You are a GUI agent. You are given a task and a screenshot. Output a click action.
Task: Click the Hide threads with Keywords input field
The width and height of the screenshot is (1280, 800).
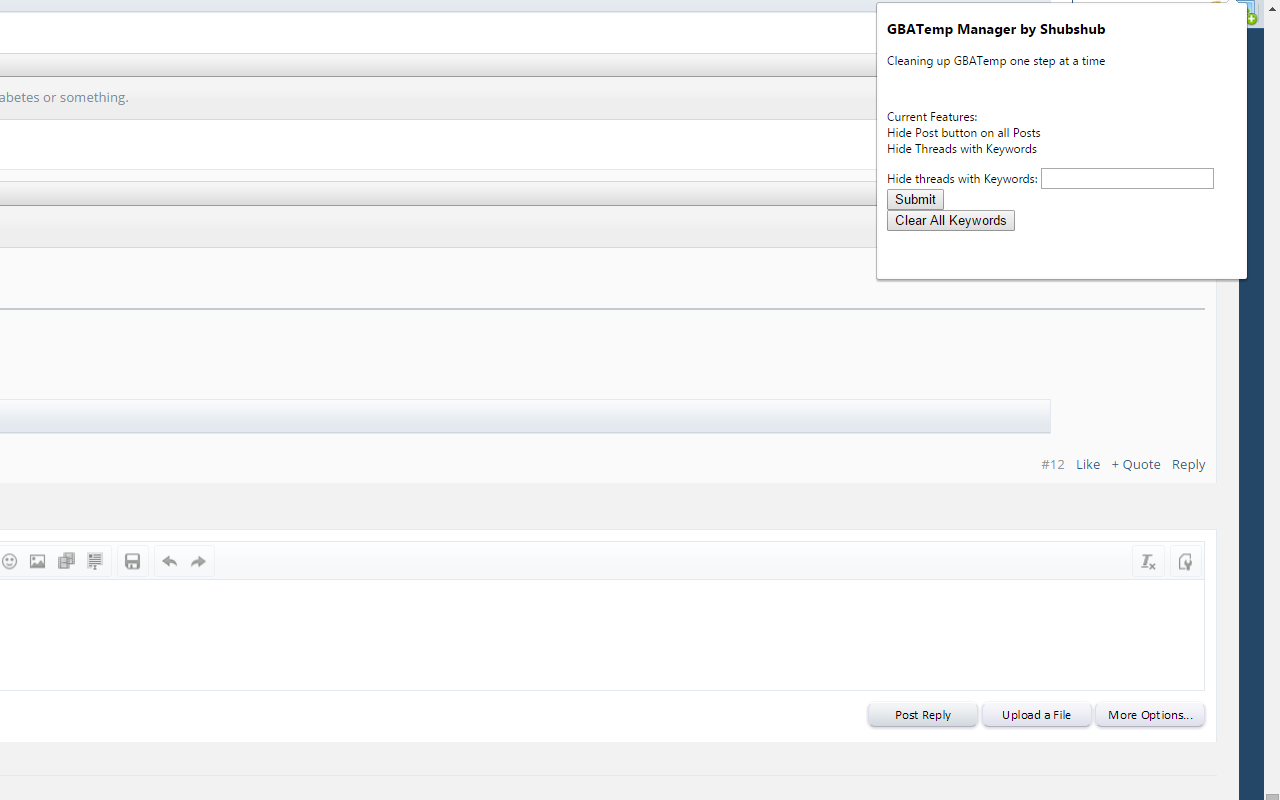(1127, 178)
